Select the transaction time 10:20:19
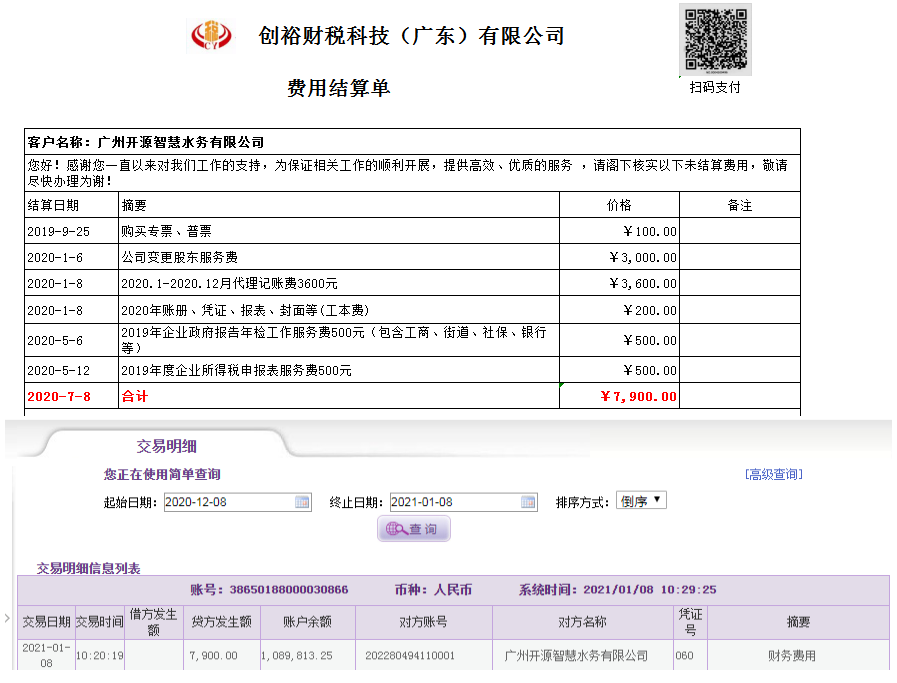The image size is (897, 683). (x=100, y=656)
